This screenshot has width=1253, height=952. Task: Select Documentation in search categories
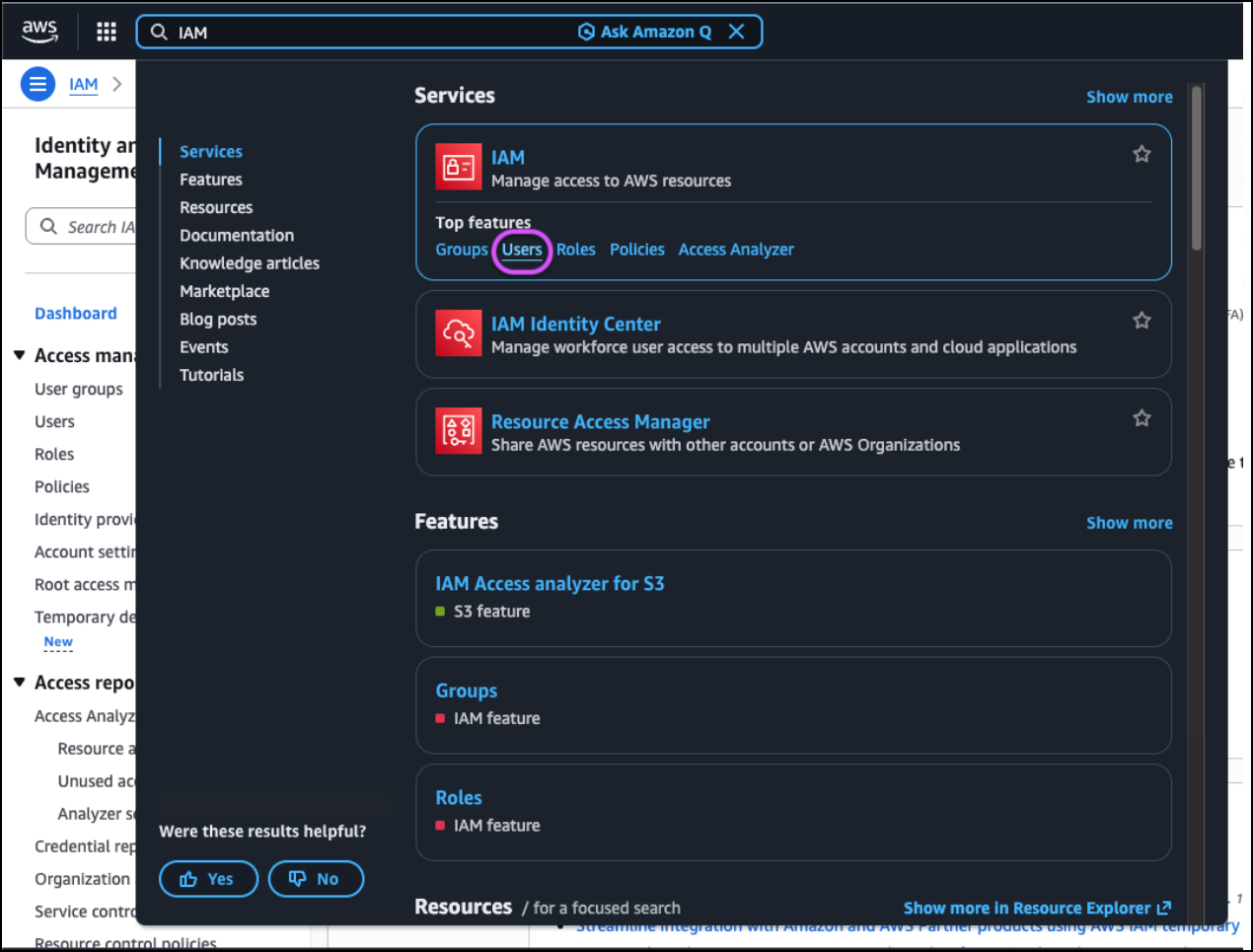(236, 236)
